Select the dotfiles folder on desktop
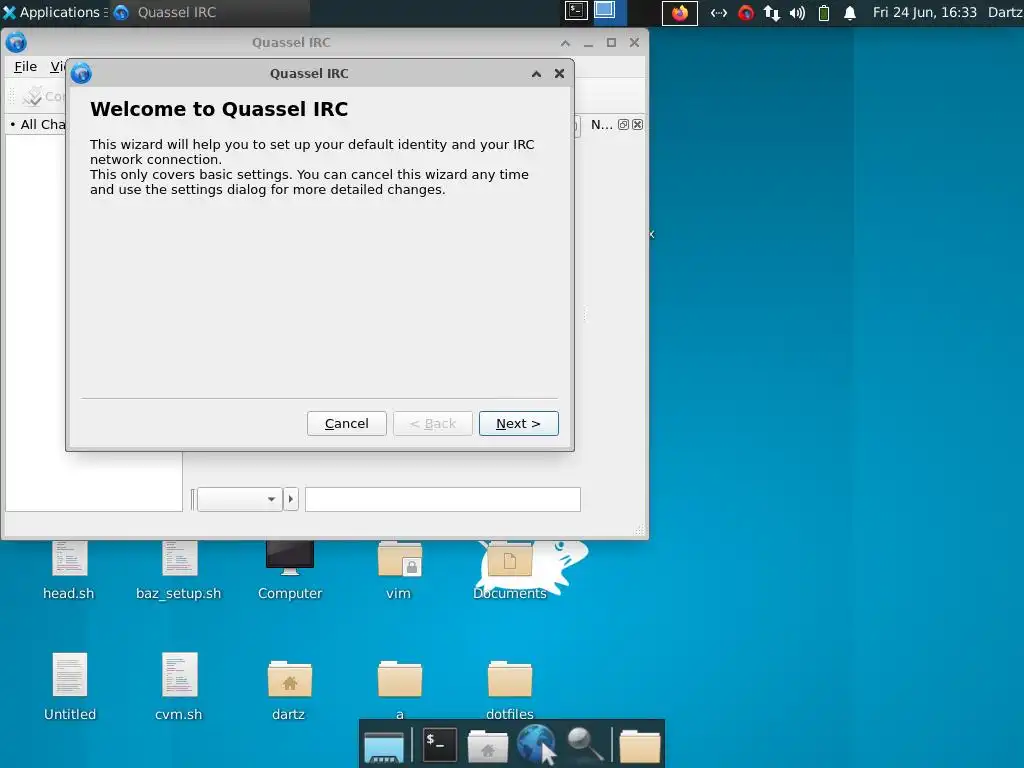Image resolution: width=1024 pixels, height=768 pixels. (x=509, y=689)
